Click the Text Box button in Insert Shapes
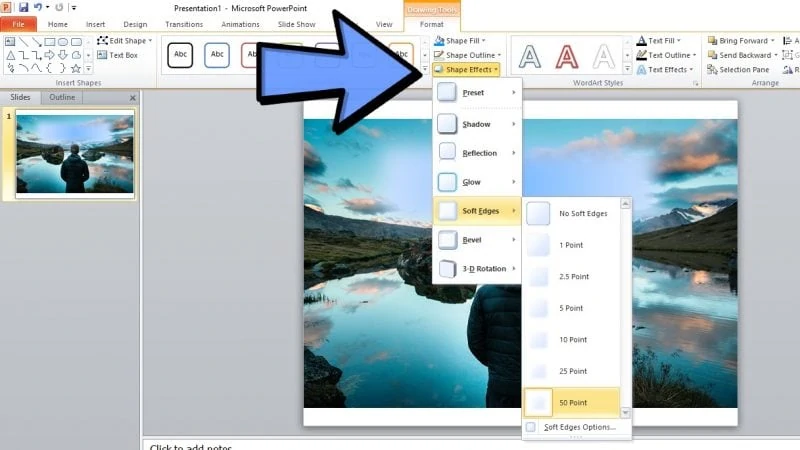The image size is (800, 450). (117, 55)
